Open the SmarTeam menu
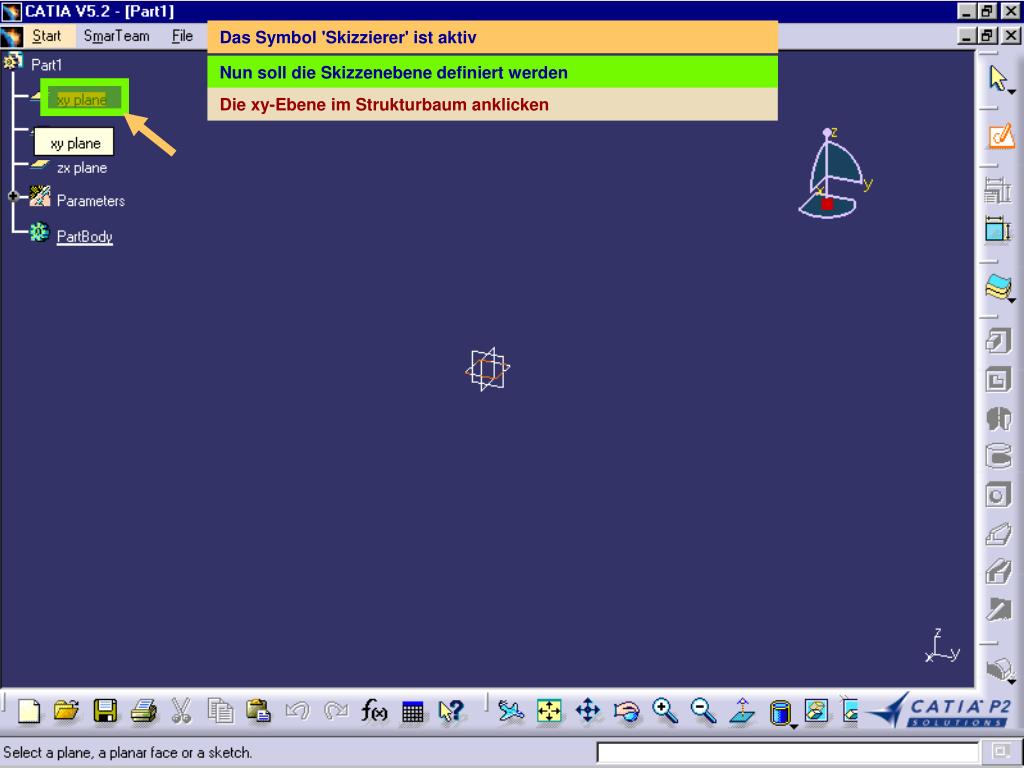Screen dimensions: 1024x768 tap(116, 36)
